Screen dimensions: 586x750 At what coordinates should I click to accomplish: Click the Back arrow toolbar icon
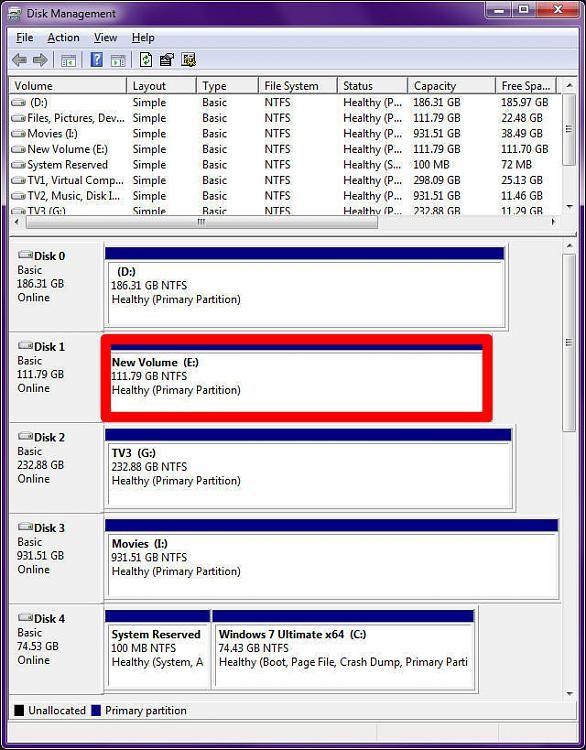[x=19, y=60]
